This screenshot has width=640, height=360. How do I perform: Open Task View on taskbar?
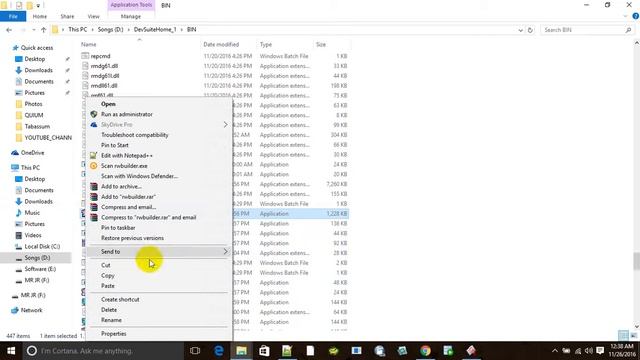(195, 351)
